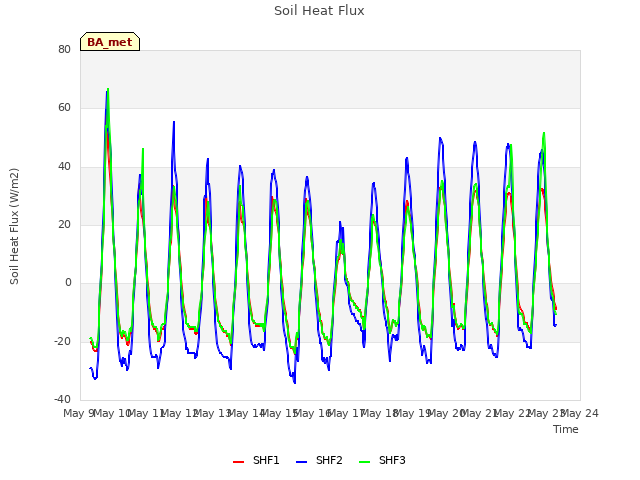
Task: Click the green SHF3 legend swatch
Action: 364,462
